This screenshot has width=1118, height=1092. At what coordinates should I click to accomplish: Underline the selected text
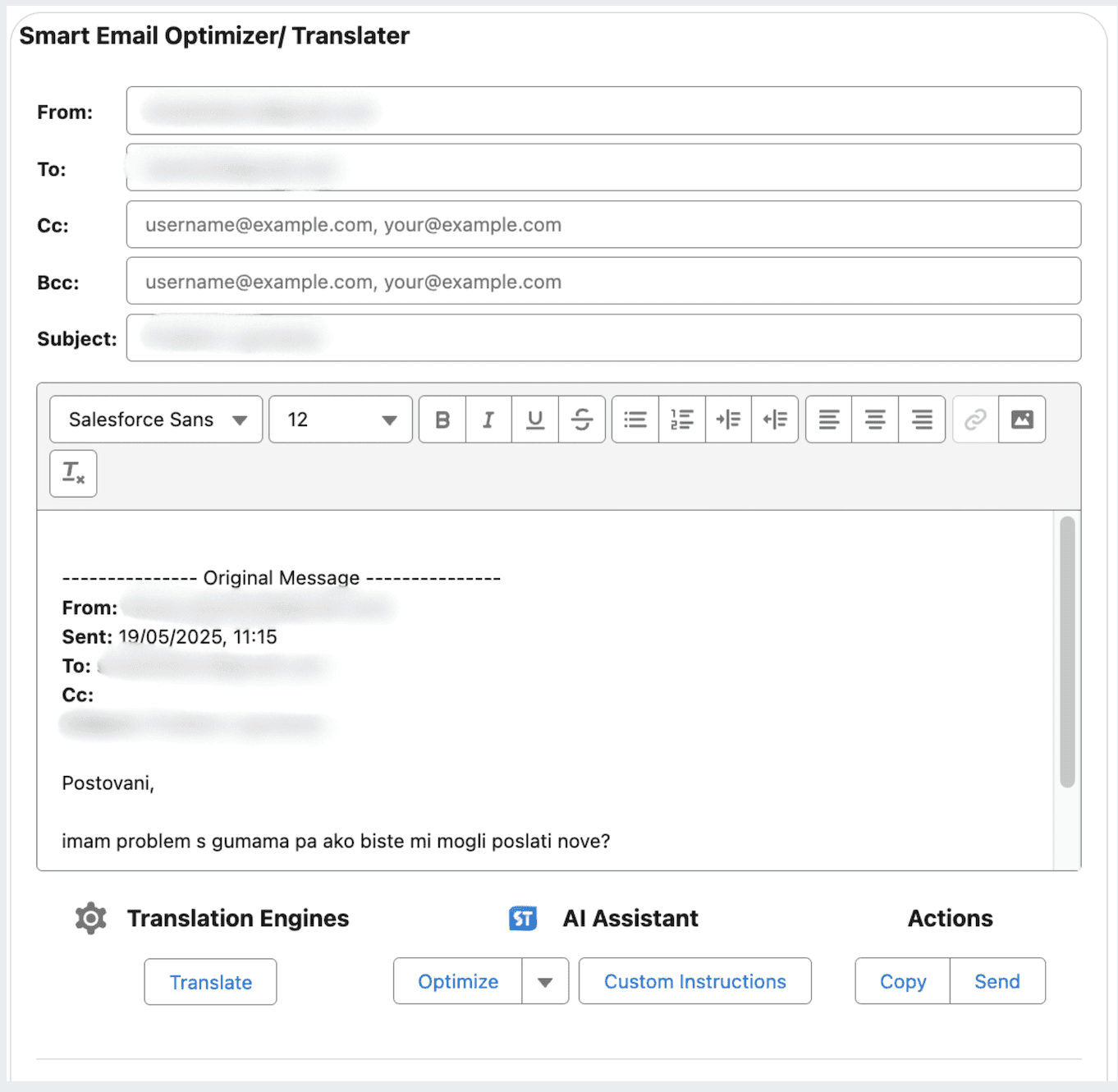[x=535, y=420]
